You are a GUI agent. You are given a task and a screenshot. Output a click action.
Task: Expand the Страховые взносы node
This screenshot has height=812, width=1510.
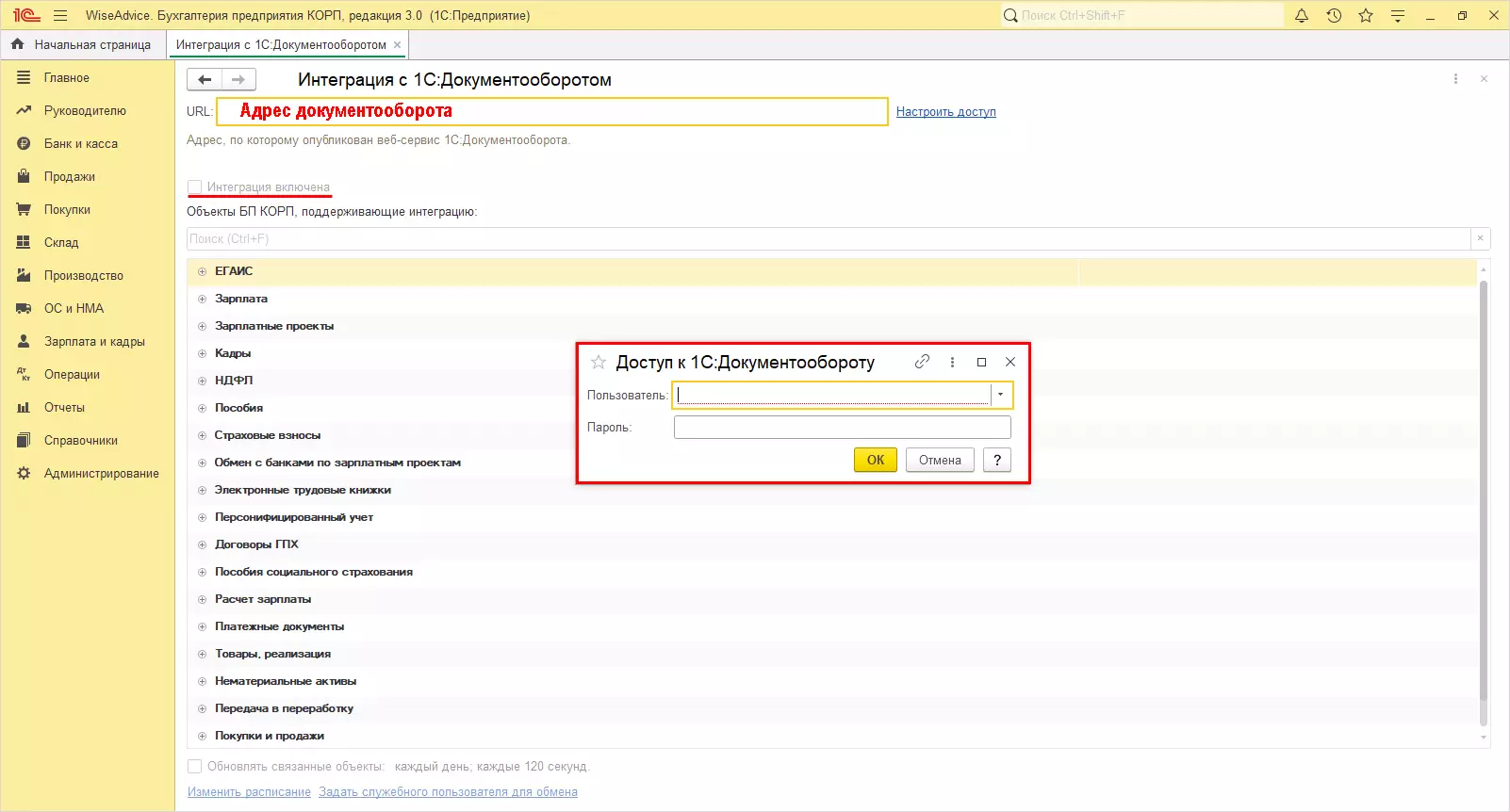point(202,435)
